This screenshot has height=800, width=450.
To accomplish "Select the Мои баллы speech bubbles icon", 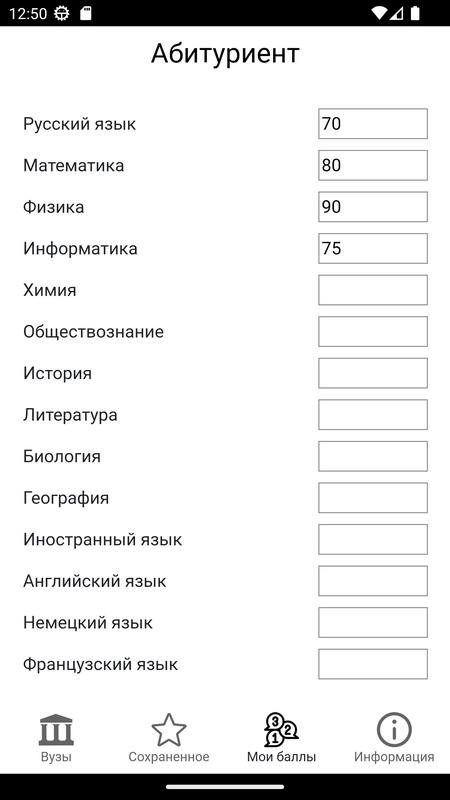I will click(x=281, y=730).
